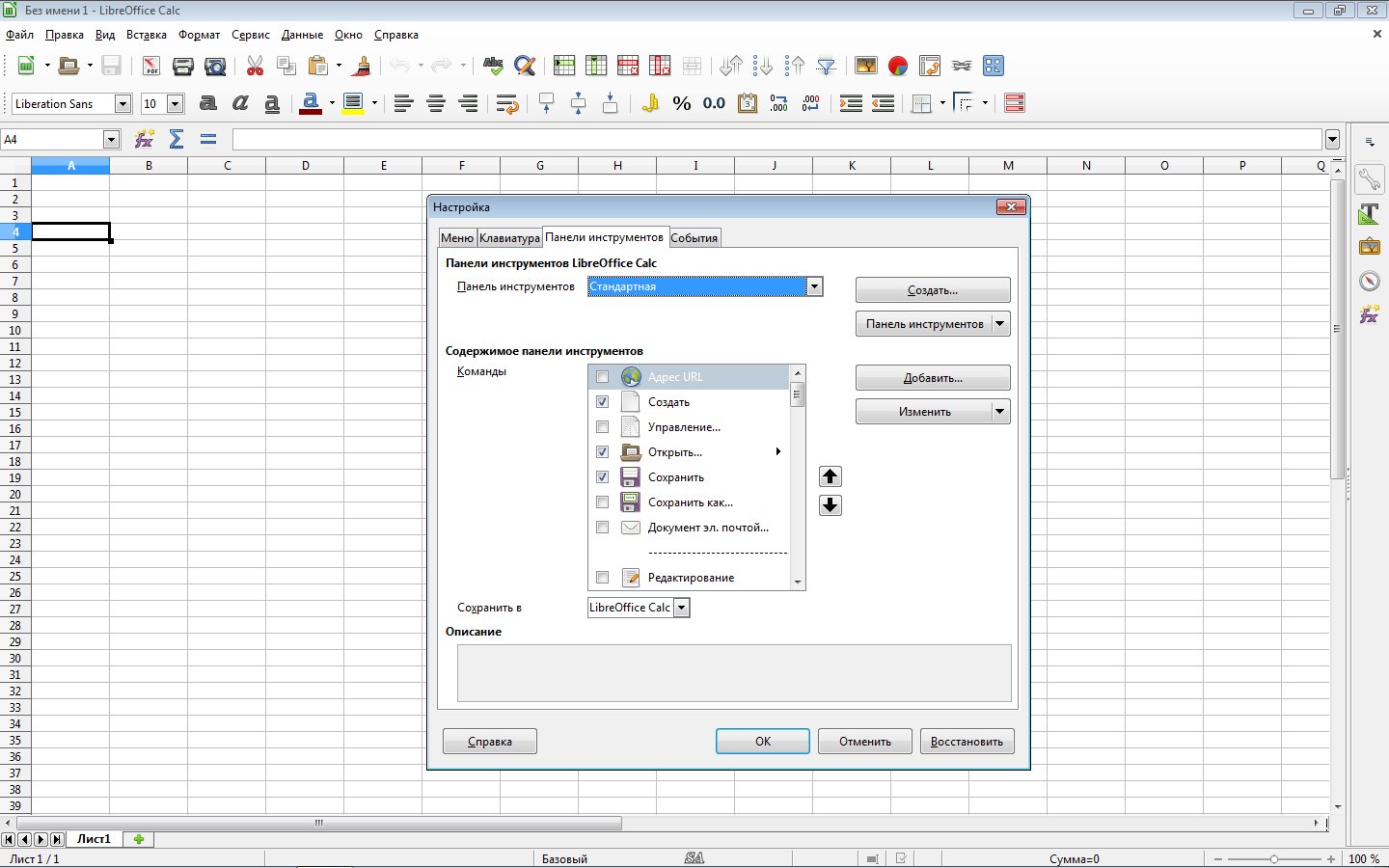Uncheck the Открыть... command checkbox

click(602, 452)
